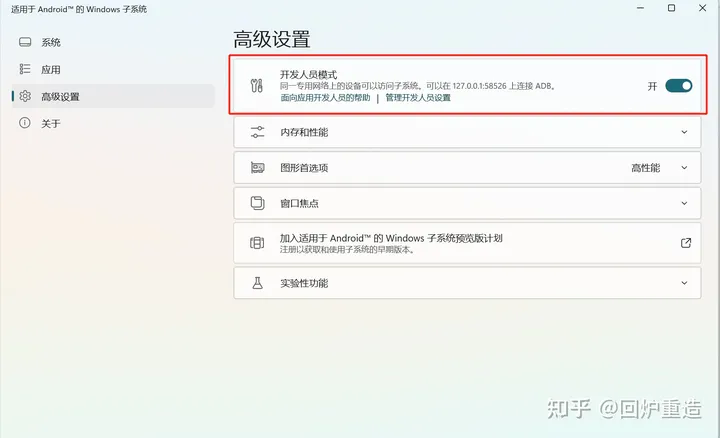Image resolution: width=720 pixels, height=438 pixels.
Task: Select 系统 in the sidebar
Action: coord(113,42)
